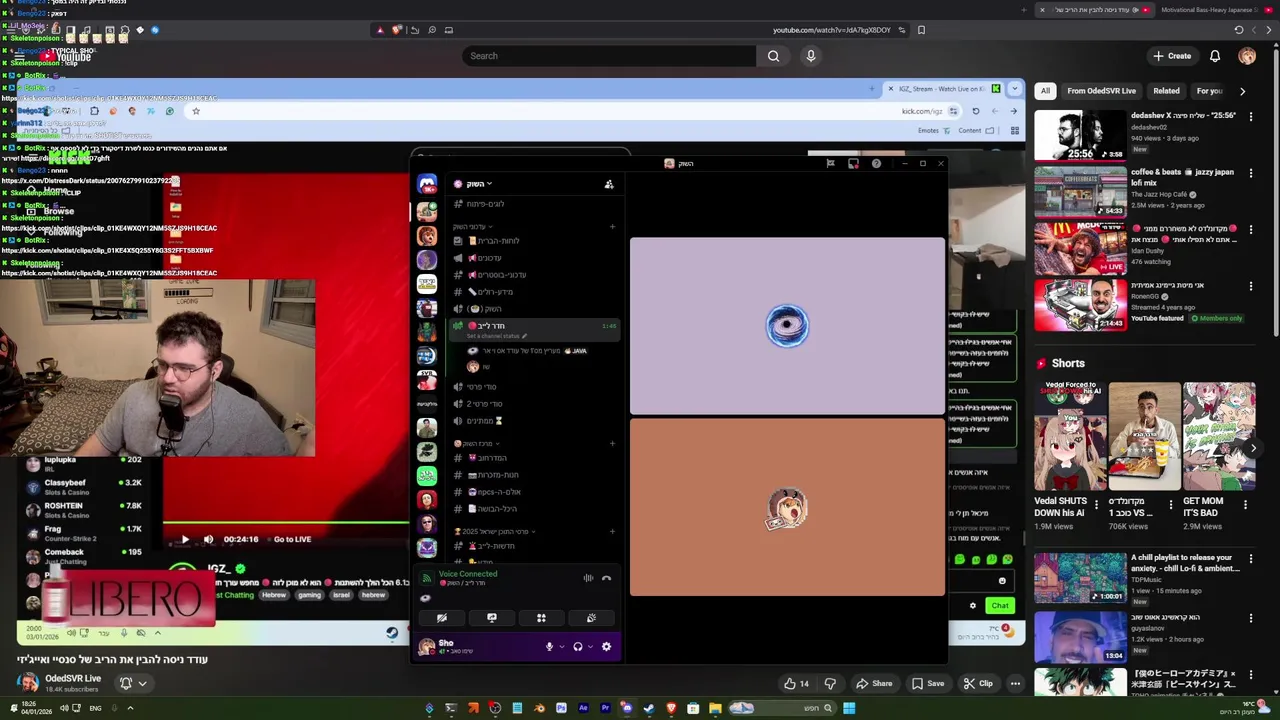Expand microphone input options arrow in Discord

[x=561, y=647]
